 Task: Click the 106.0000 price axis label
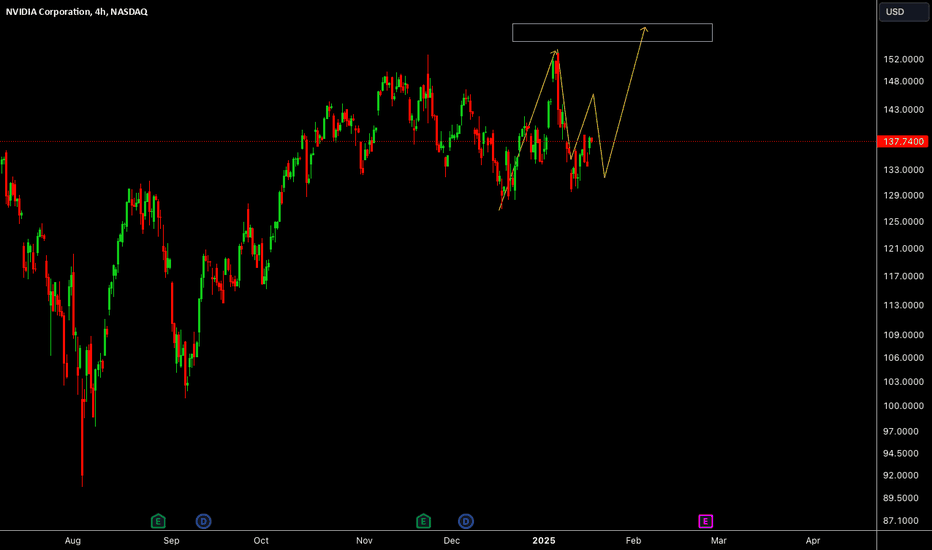pyautogui.click(x=903, y=358)
